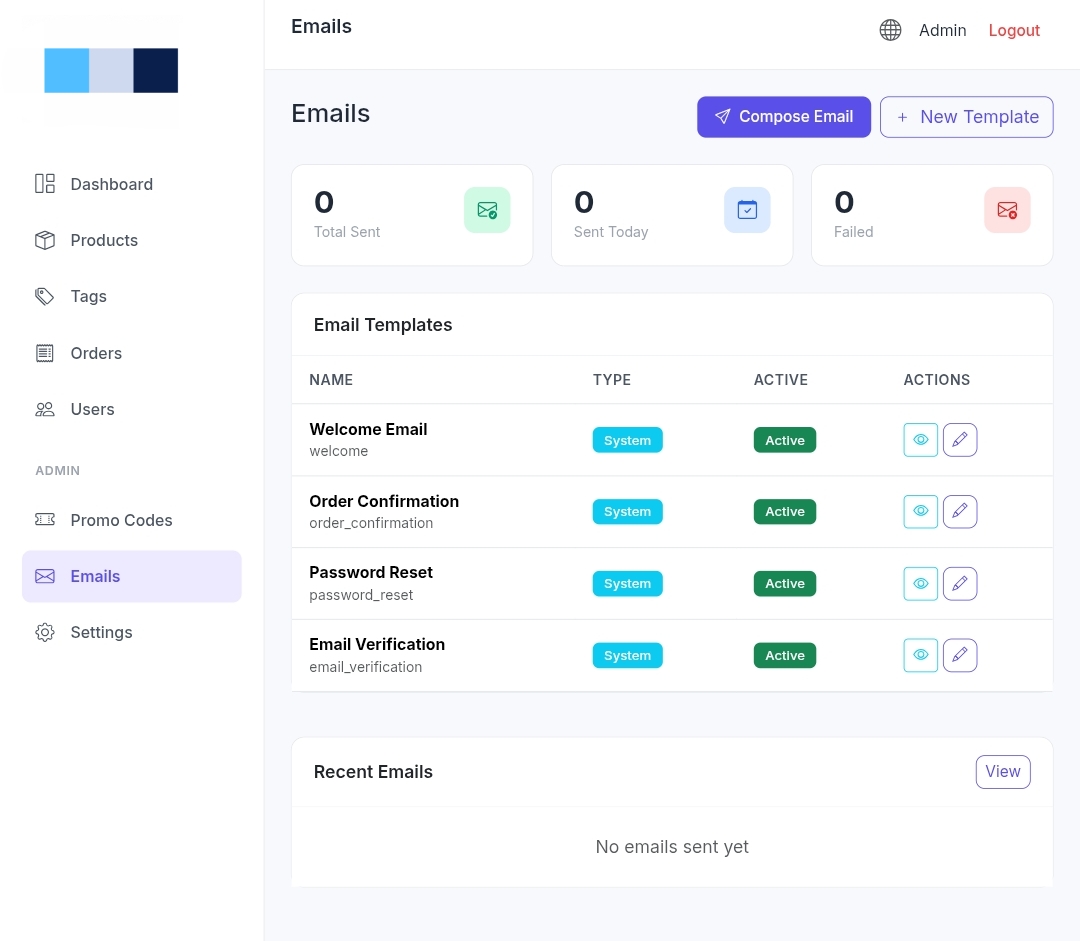Screen dimensions: 1080x941
Task: Click the ACTIONS column header
Action: coord(937,380)
